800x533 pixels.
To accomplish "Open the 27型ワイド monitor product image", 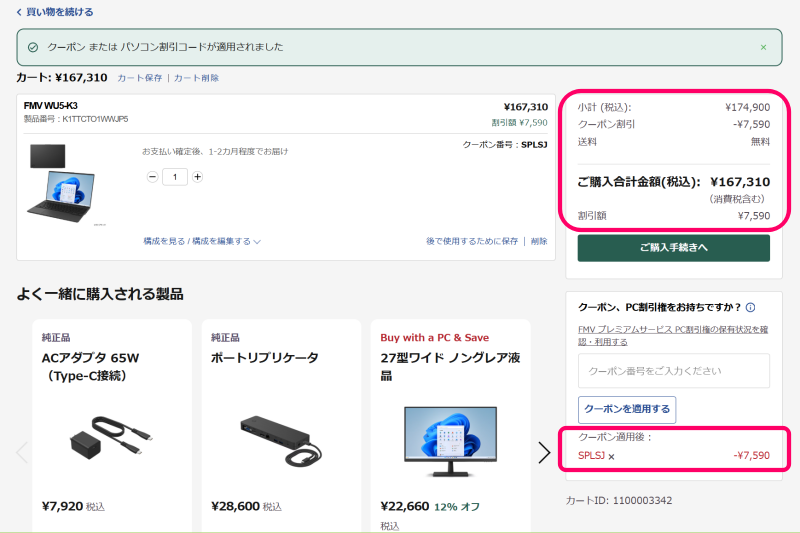I will click(x=451, y=441).
